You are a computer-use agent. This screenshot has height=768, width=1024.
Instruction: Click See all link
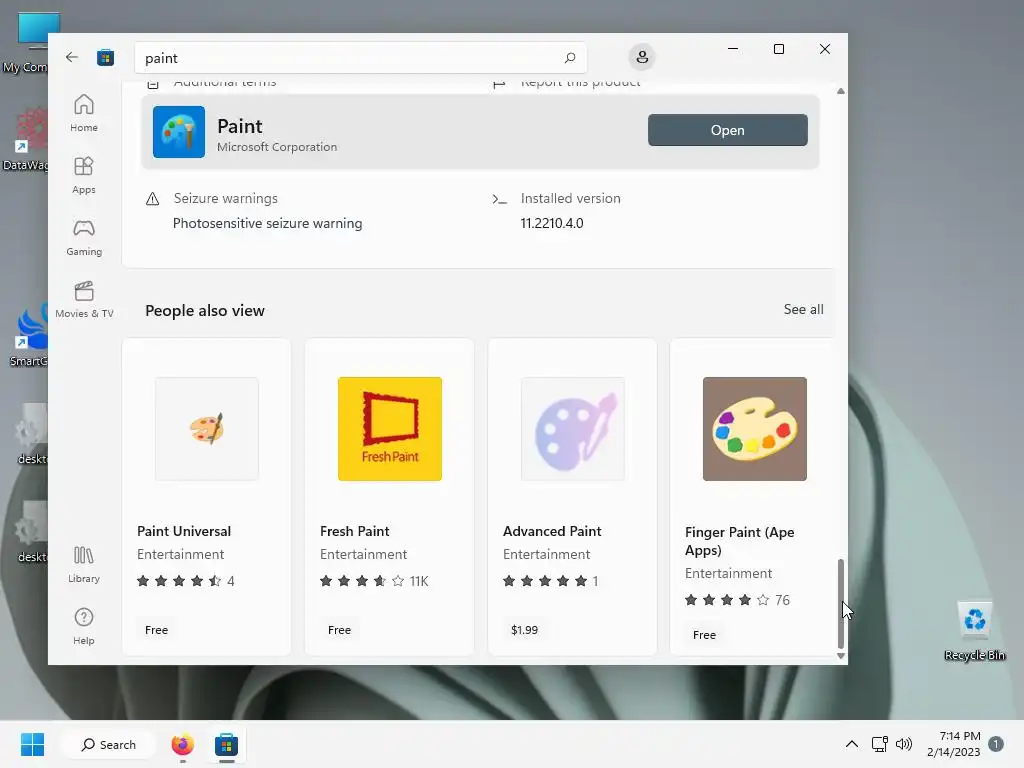pyautogui.click(x=803, y=310)
